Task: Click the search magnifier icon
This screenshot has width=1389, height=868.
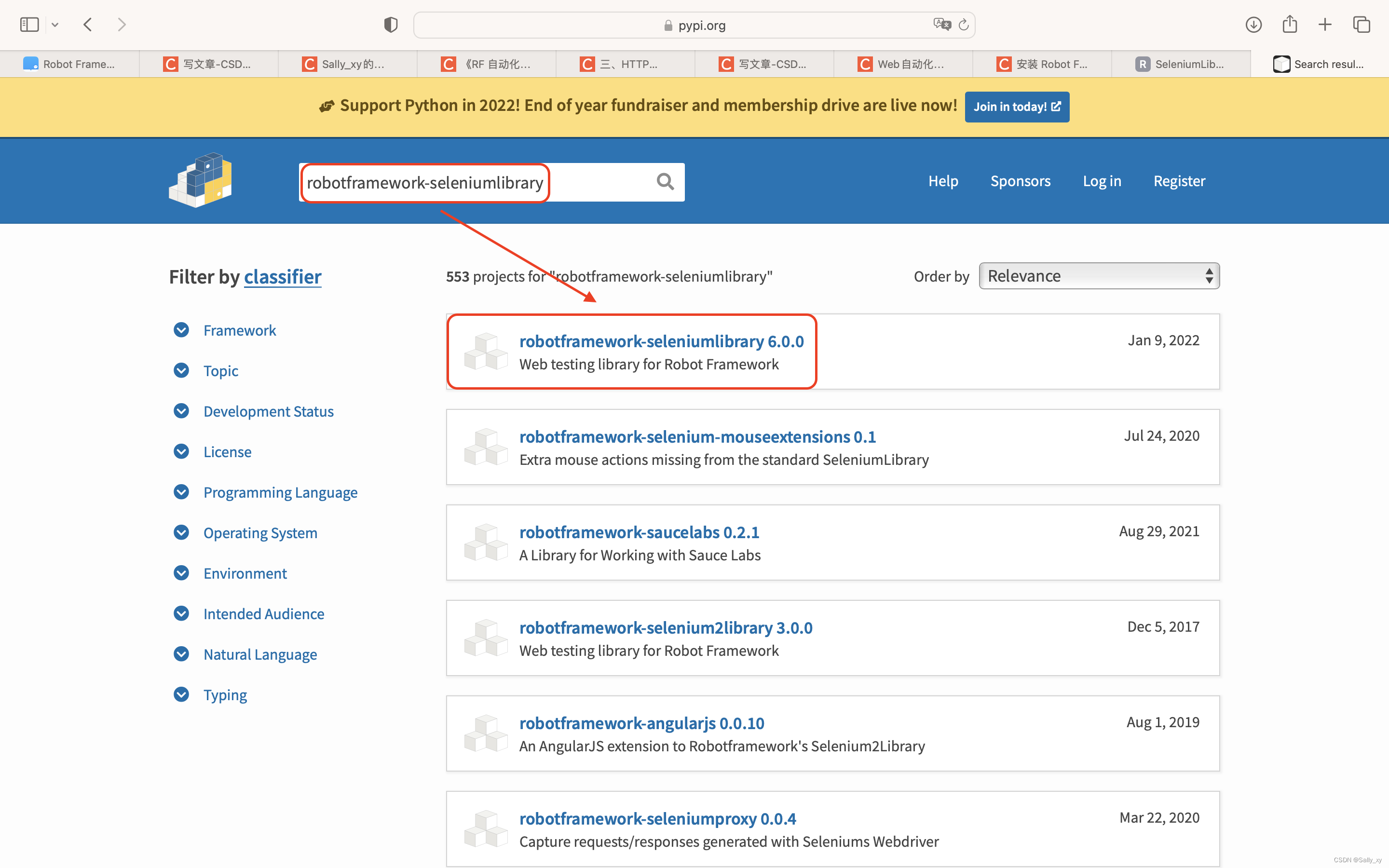Action: [x=665, y=182]
